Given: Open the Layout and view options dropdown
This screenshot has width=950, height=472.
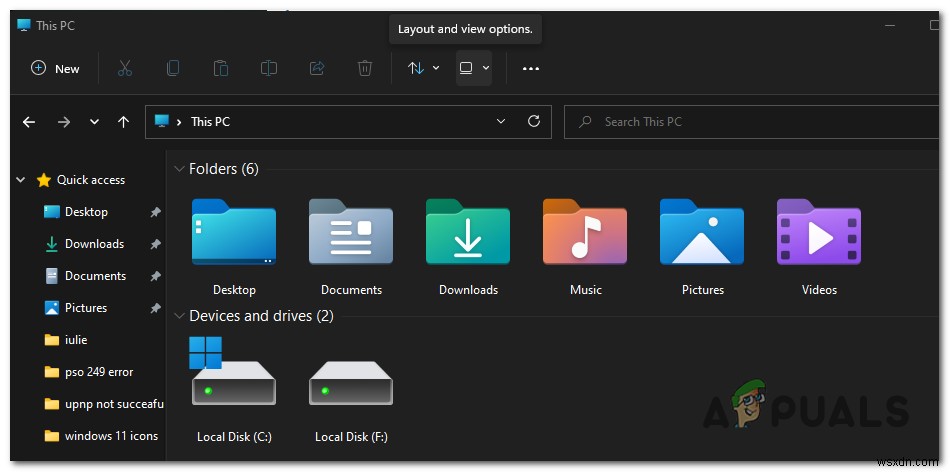Looking at the screenshot, I should (x=474, y=68).
